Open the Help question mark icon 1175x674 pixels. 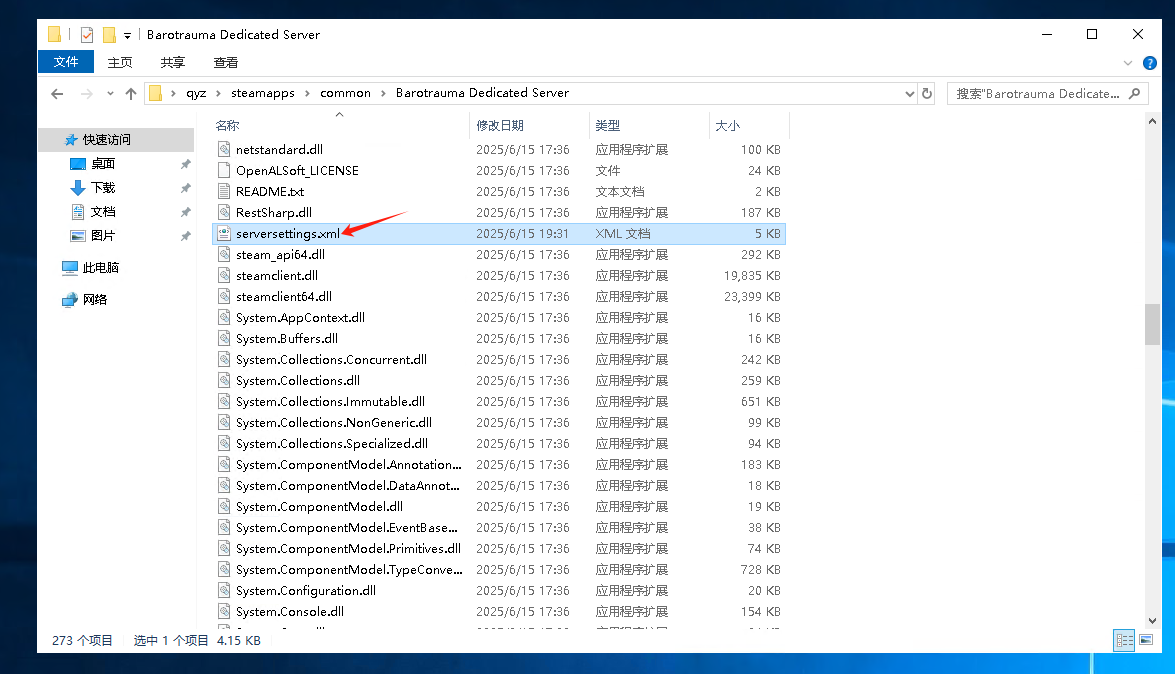[x=1150, y=63]
